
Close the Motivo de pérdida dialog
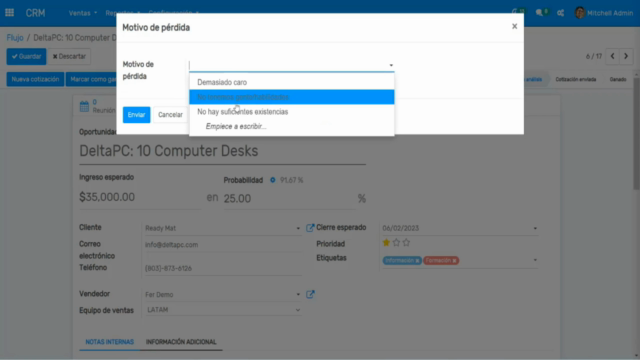point(514,27)
